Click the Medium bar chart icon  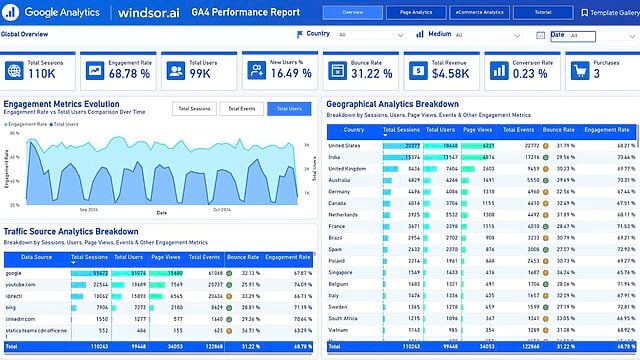tap(420, 34)
